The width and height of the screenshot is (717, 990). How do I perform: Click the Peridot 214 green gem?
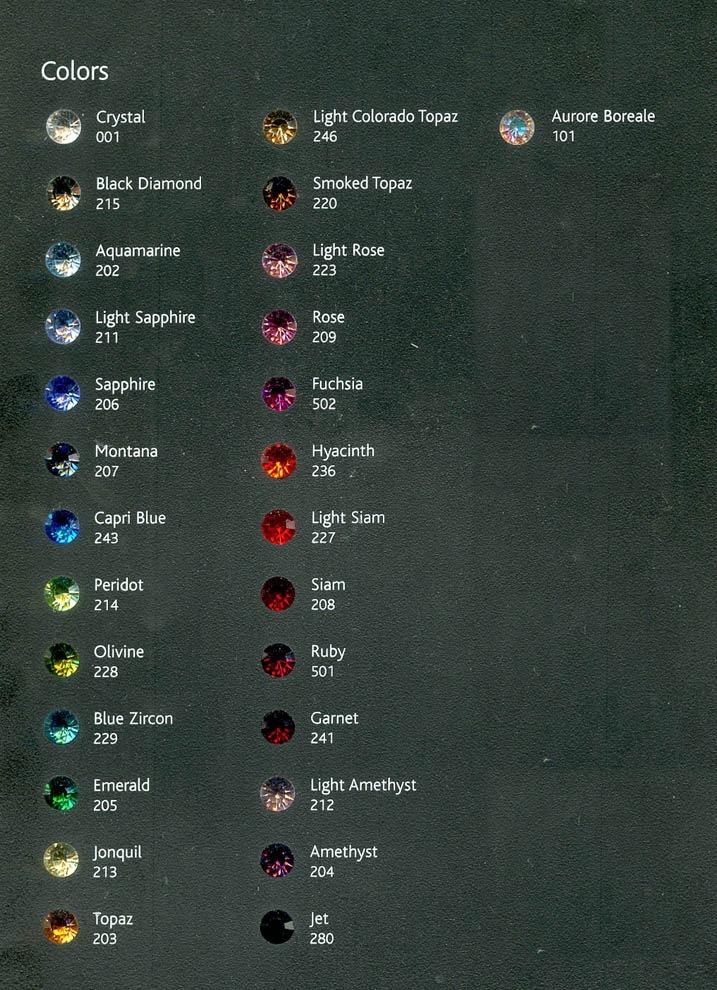[x=62, y=594]
